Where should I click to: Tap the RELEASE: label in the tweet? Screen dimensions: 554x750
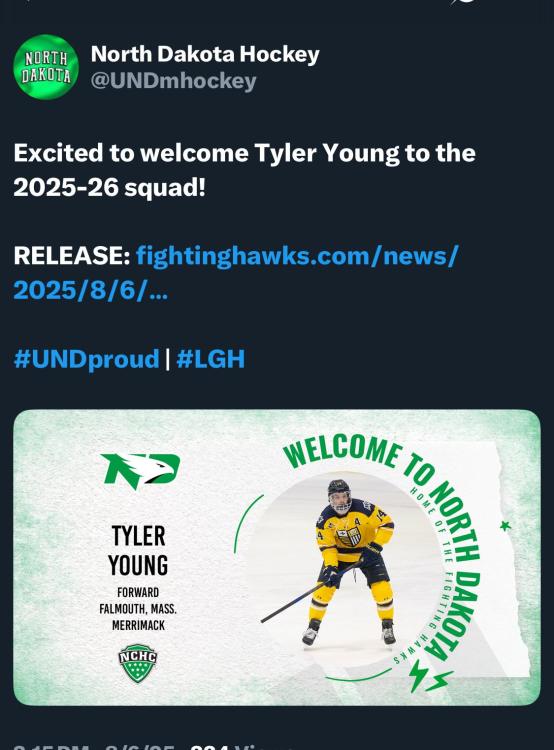(72, 255)
